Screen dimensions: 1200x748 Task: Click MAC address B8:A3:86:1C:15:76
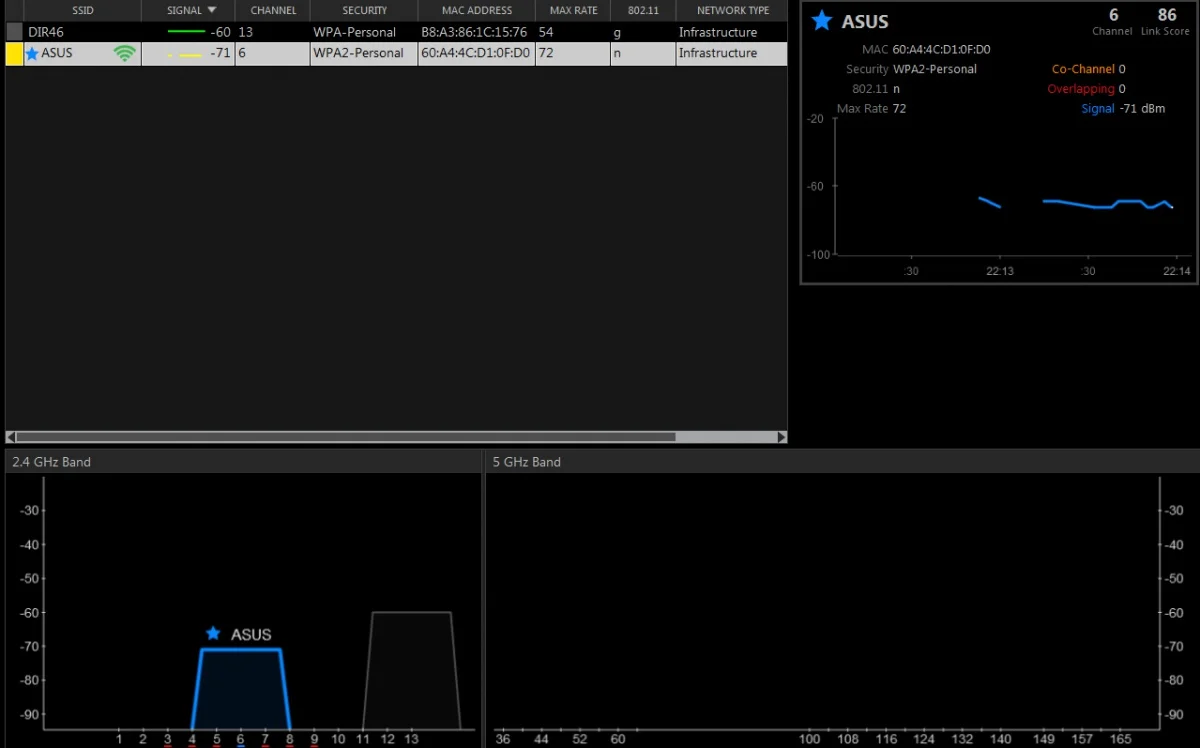(474, 32)
